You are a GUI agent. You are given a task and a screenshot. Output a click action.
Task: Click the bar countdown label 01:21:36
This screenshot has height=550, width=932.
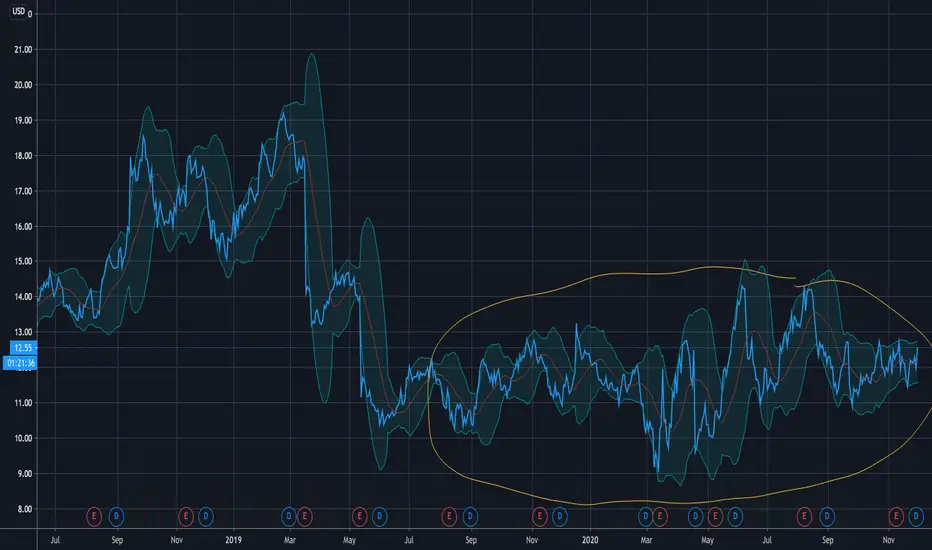(20, 363)
